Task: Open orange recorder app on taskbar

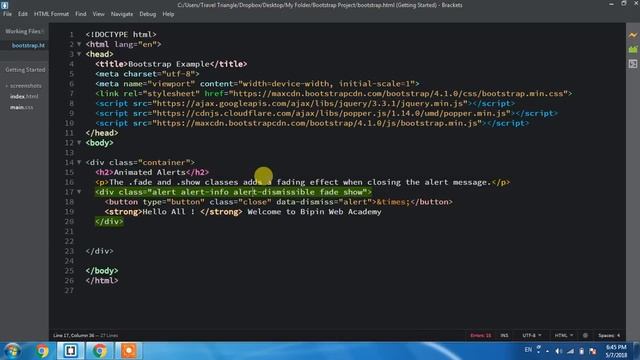Action: 129,351
